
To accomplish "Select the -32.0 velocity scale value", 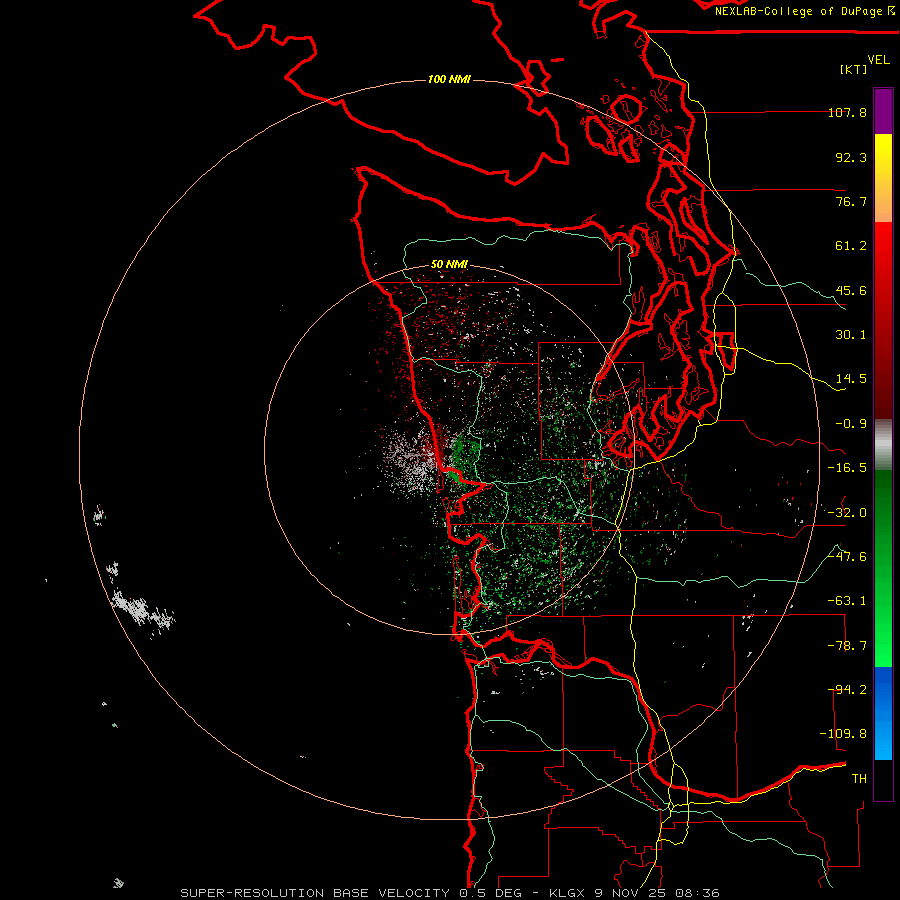I will [847, 513].
